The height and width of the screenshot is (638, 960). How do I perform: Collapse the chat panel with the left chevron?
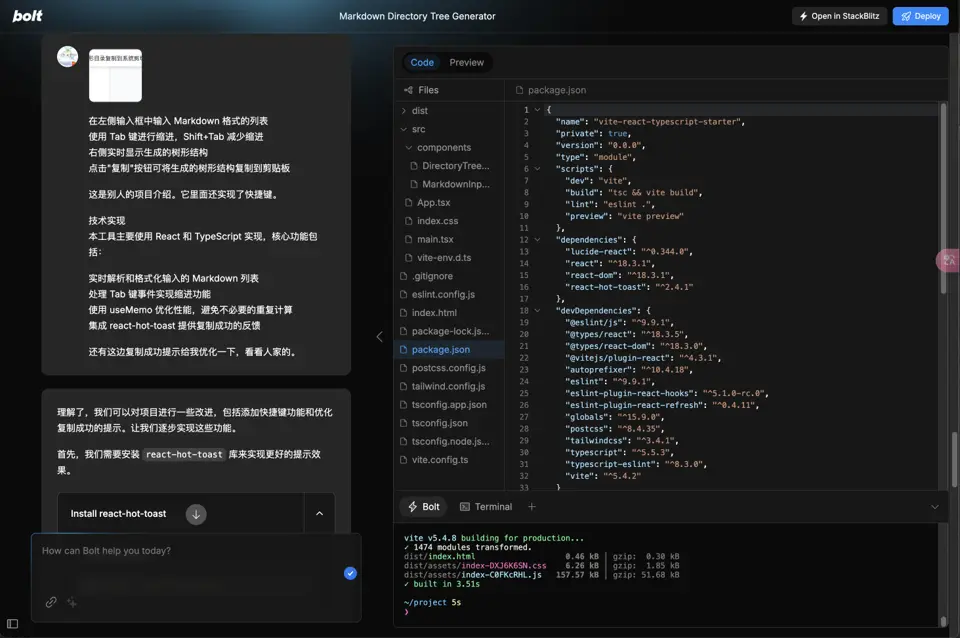[380, 336]
